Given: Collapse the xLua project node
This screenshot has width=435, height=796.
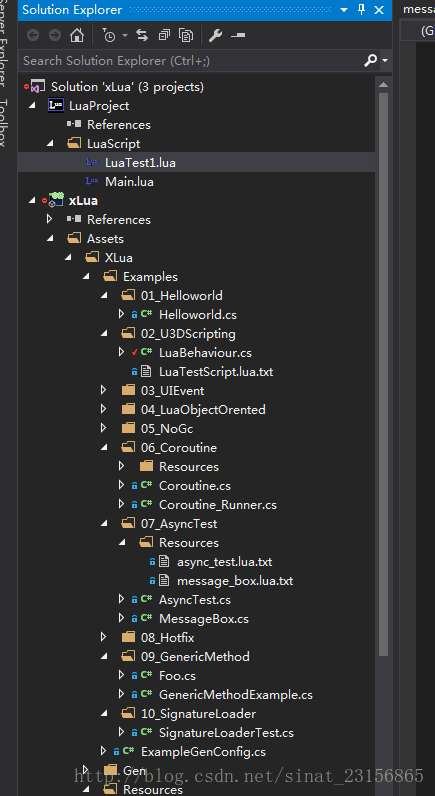Looking at the screenshot, I should (x=32, y=201).
